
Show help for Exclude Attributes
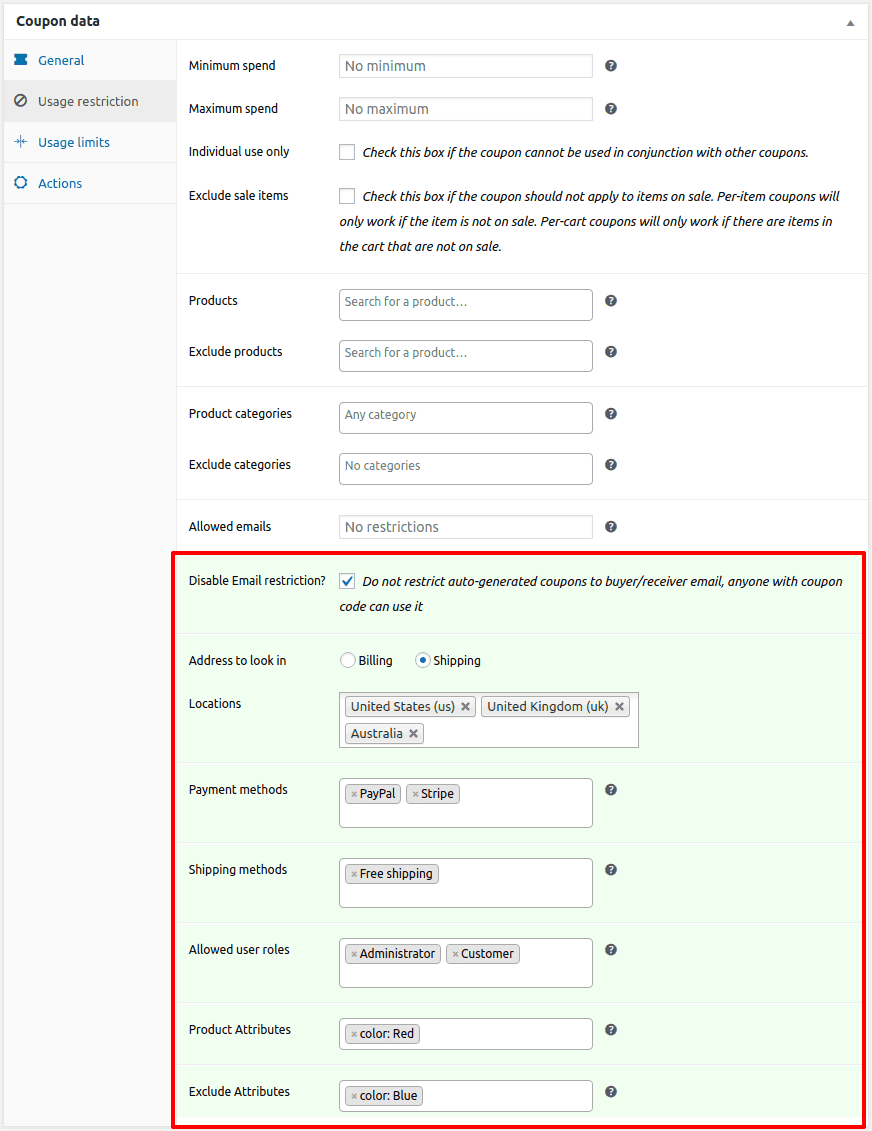(611, 1092)
